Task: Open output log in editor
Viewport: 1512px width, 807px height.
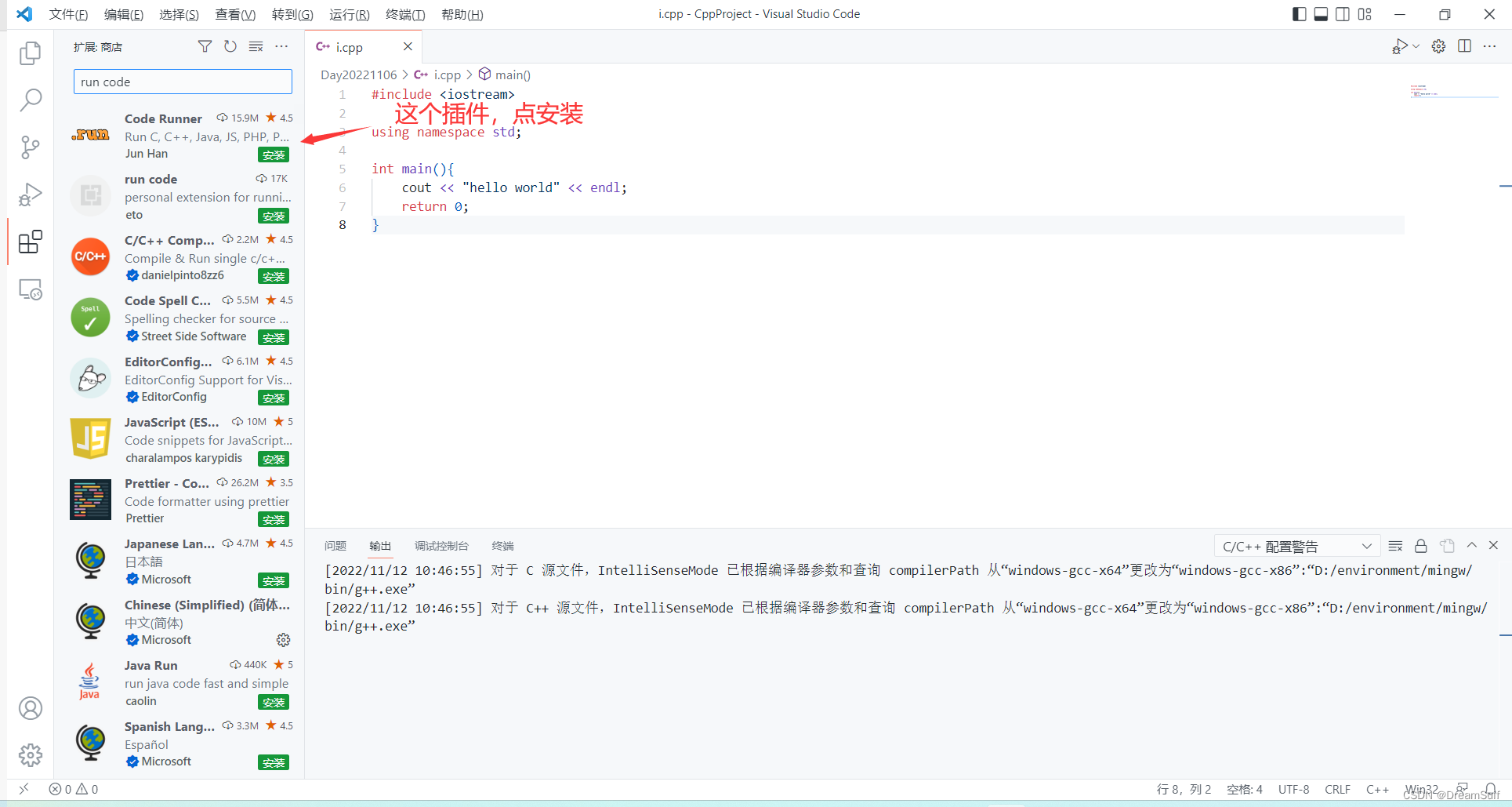Action: pos(1447,546)
